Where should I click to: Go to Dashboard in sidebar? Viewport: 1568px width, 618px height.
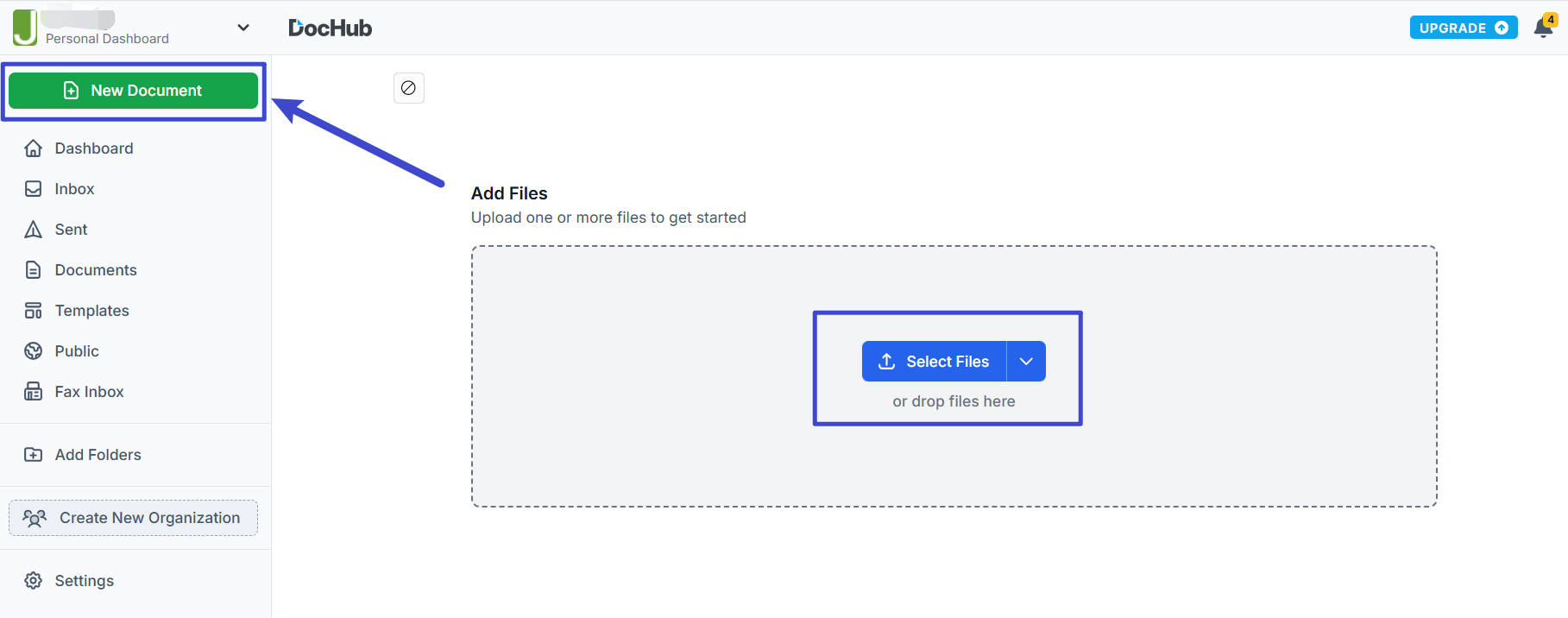pyautogui.click(x=94, y=148)
